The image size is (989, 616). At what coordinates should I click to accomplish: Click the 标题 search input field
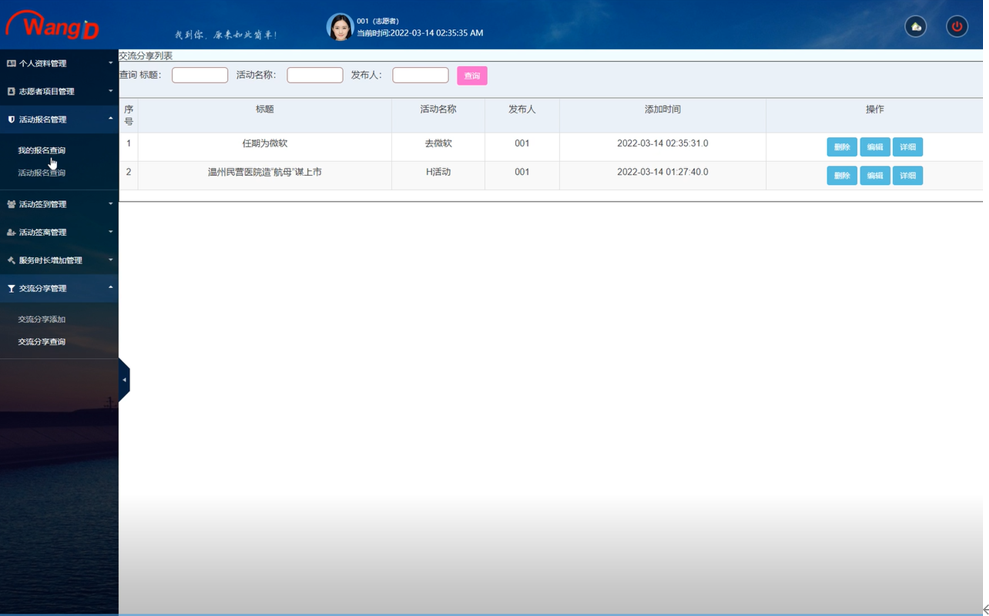pyautogui.click(x=199, y=74)
